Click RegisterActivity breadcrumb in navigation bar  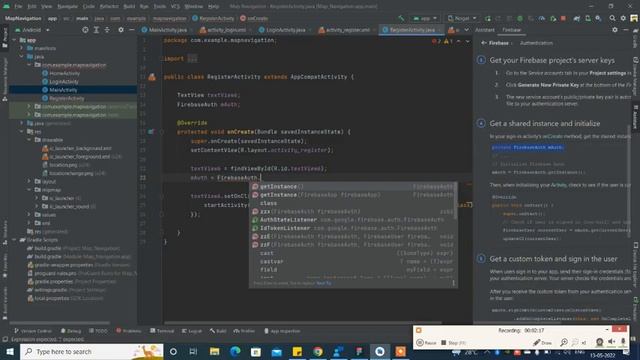coord(213,18)
